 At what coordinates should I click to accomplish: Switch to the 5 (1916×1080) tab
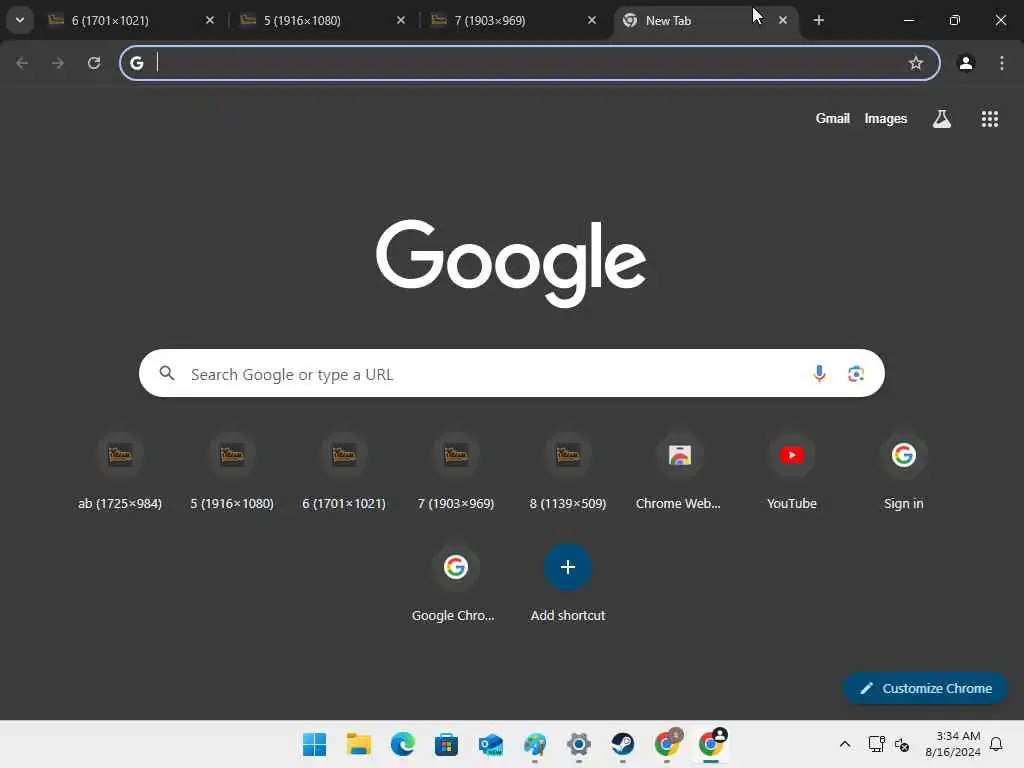[322, 20]
